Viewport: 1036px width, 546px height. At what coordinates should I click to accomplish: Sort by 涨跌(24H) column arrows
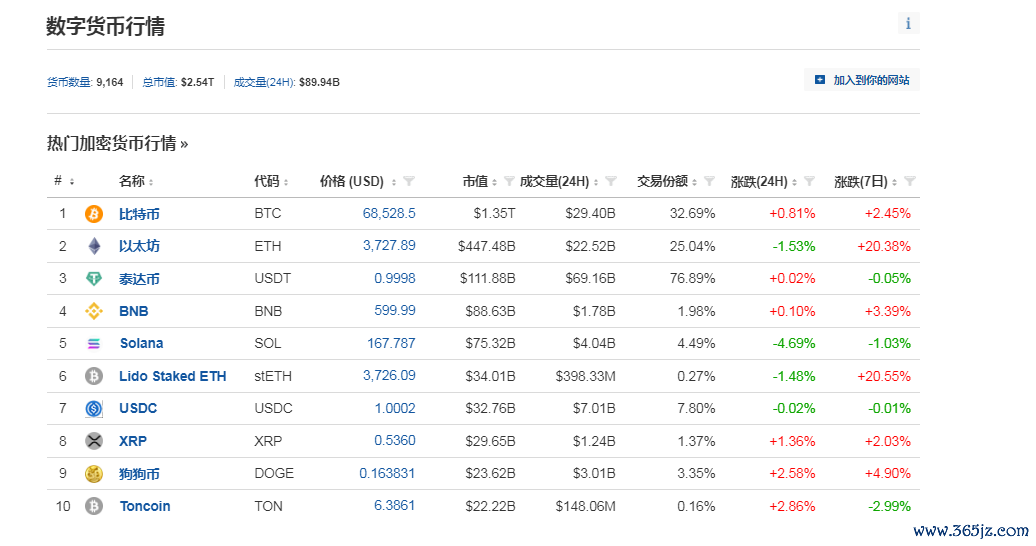tap(794, 182)
